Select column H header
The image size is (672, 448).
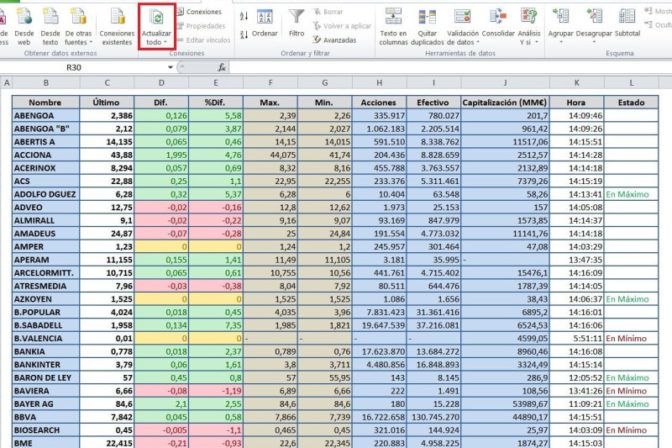point(379,83)
